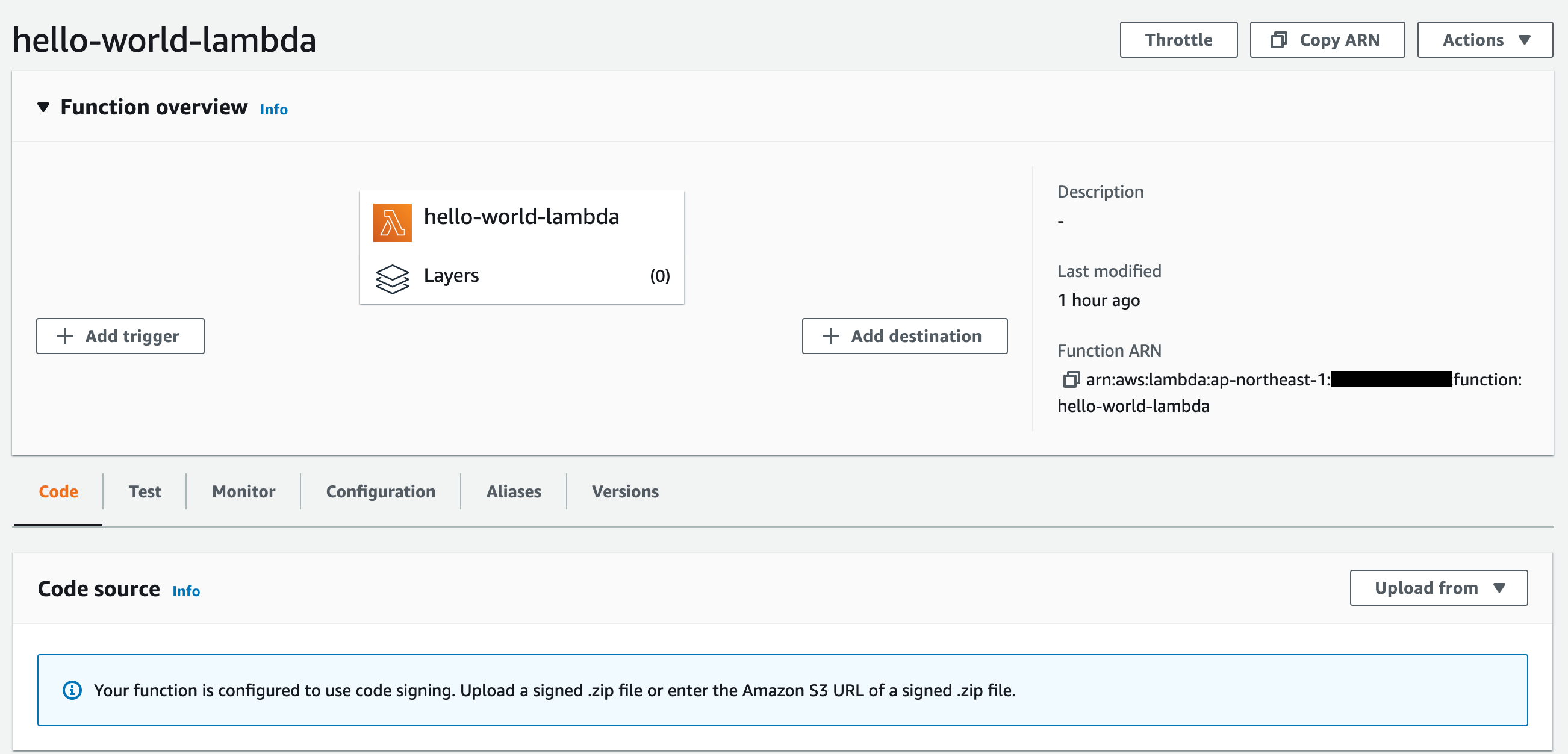Click the plus icon in Add trigger

[x=64, y=336]
